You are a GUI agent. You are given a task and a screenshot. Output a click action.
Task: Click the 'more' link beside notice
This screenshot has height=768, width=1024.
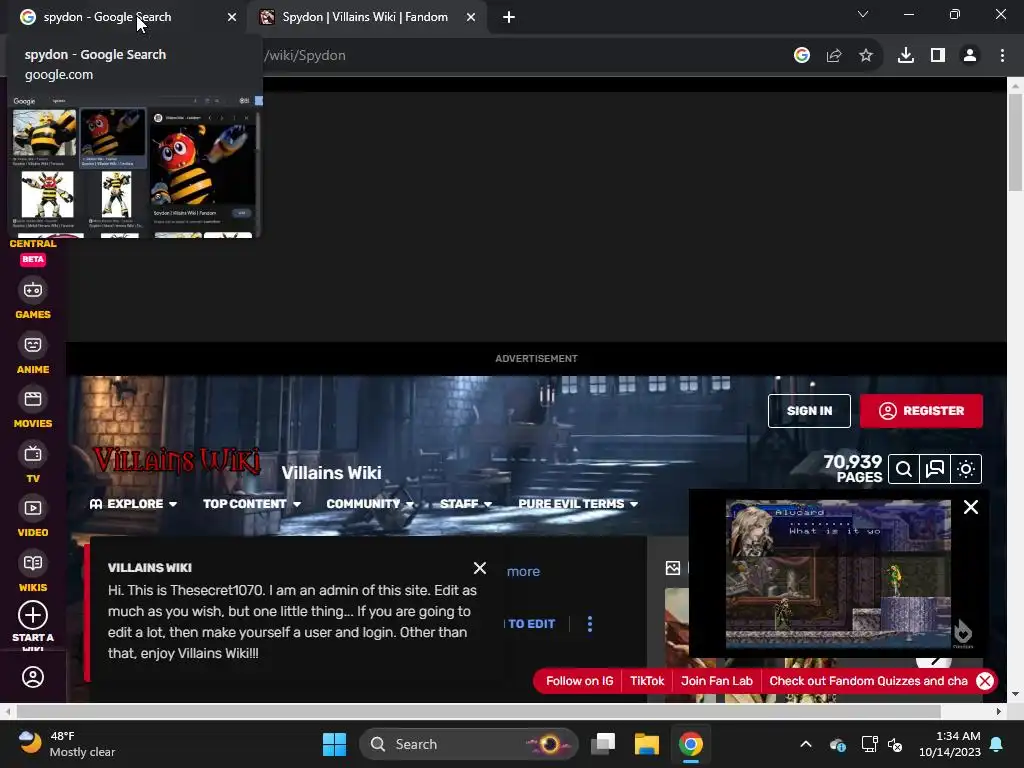[x=523, y=571]
